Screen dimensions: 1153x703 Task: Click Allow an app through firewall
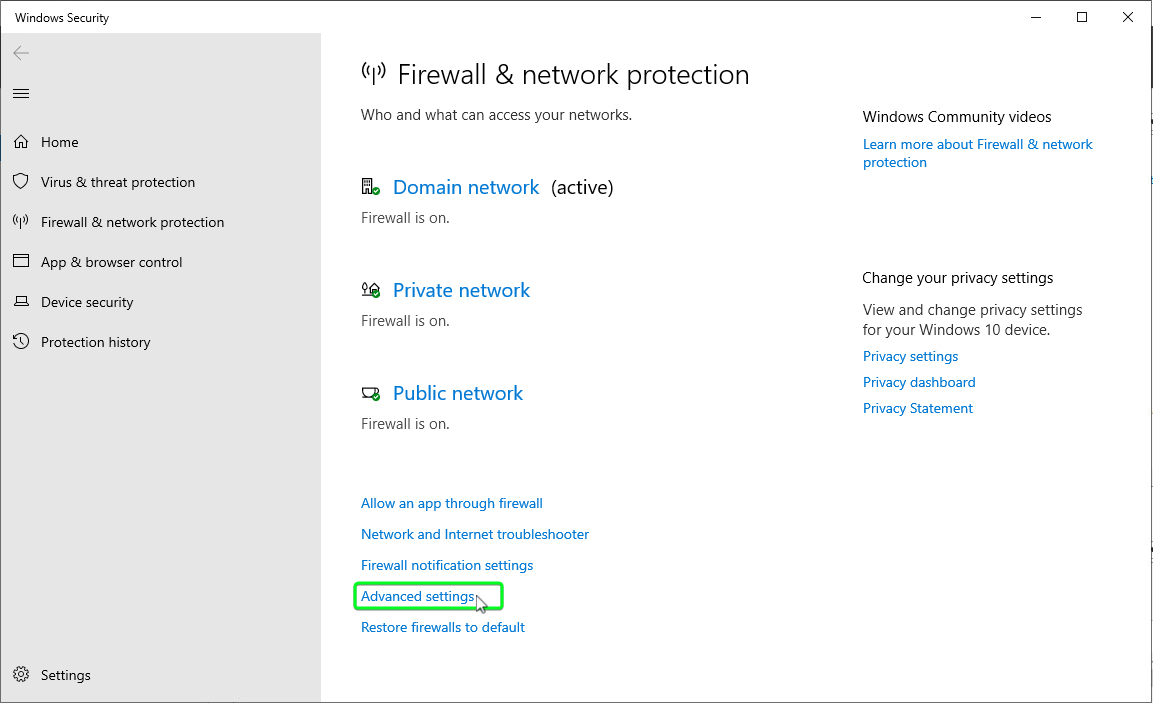[x=451, y=504]
